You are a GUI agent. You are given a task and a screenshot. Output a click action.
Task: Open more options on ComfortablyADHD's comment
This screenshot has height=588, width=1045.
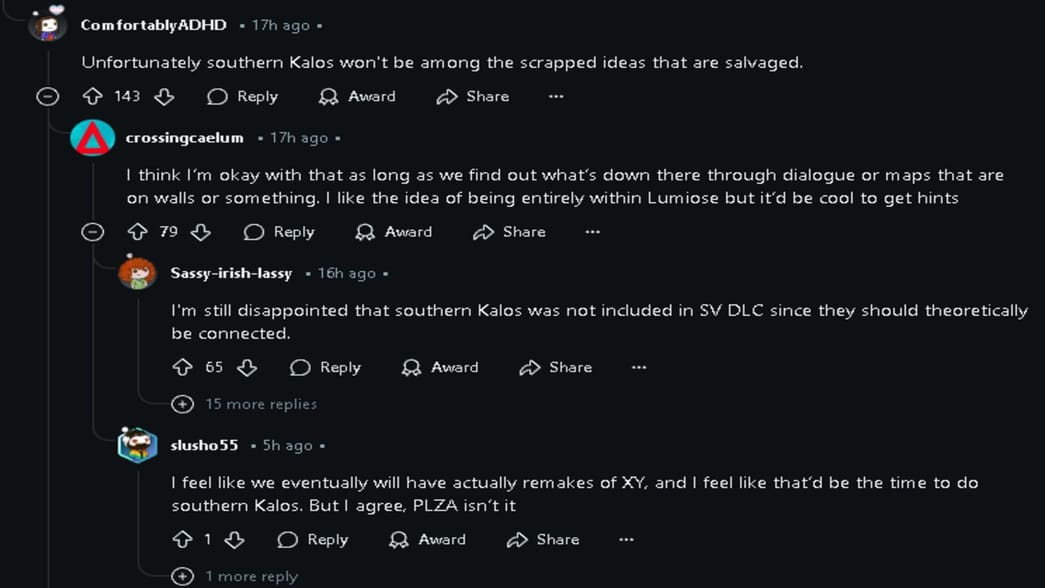[x=556, y=96]
